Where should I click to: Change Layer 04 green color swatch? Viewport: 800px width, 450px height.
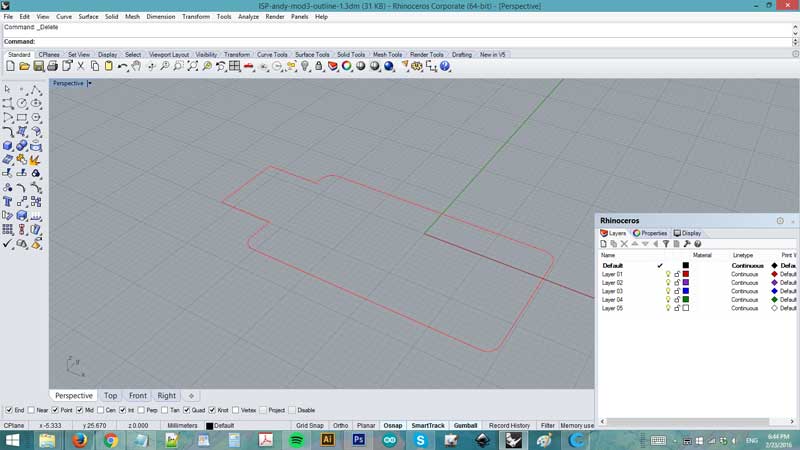point(686,299)
